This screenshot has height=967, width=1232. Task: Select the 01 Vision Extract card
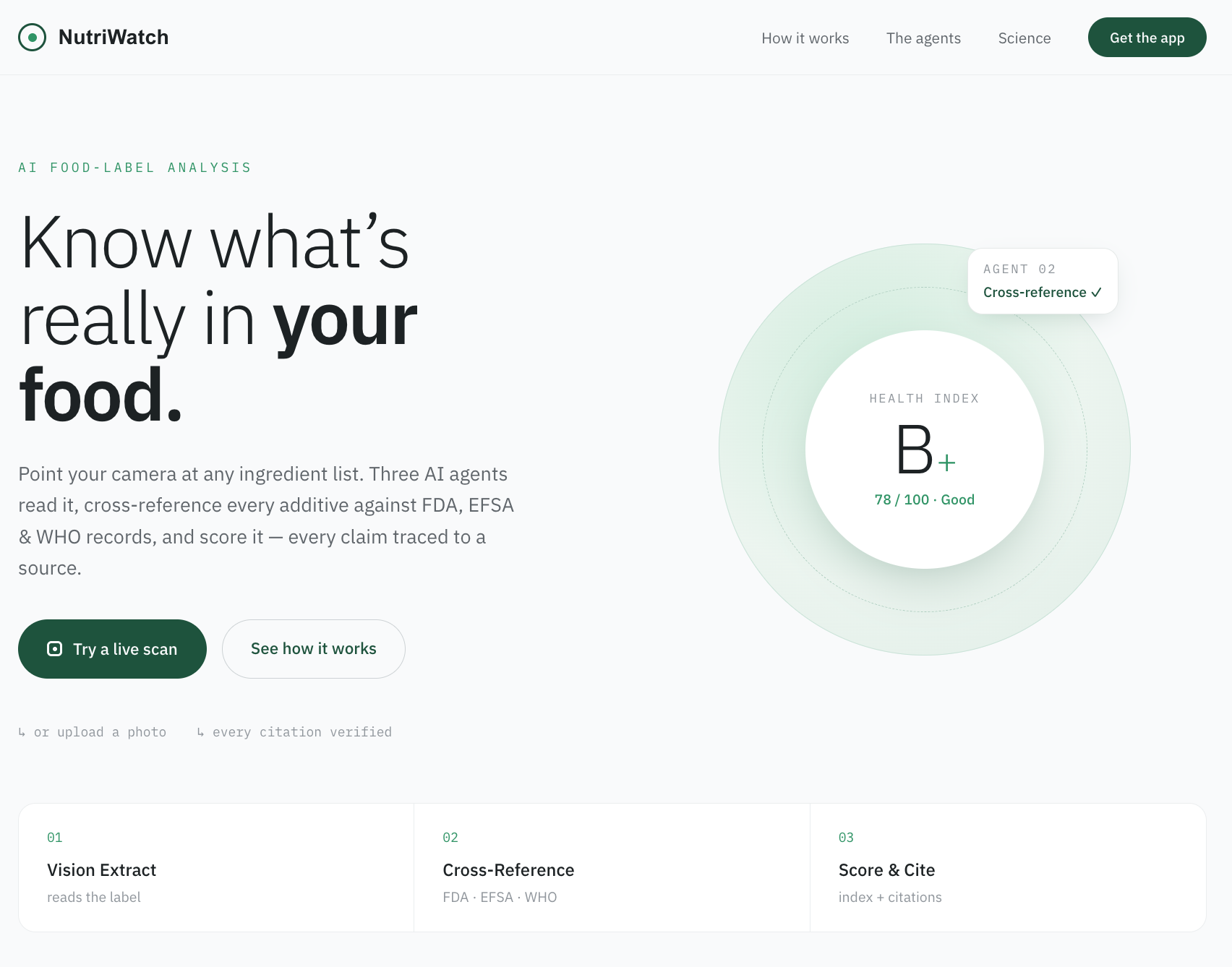216,867
